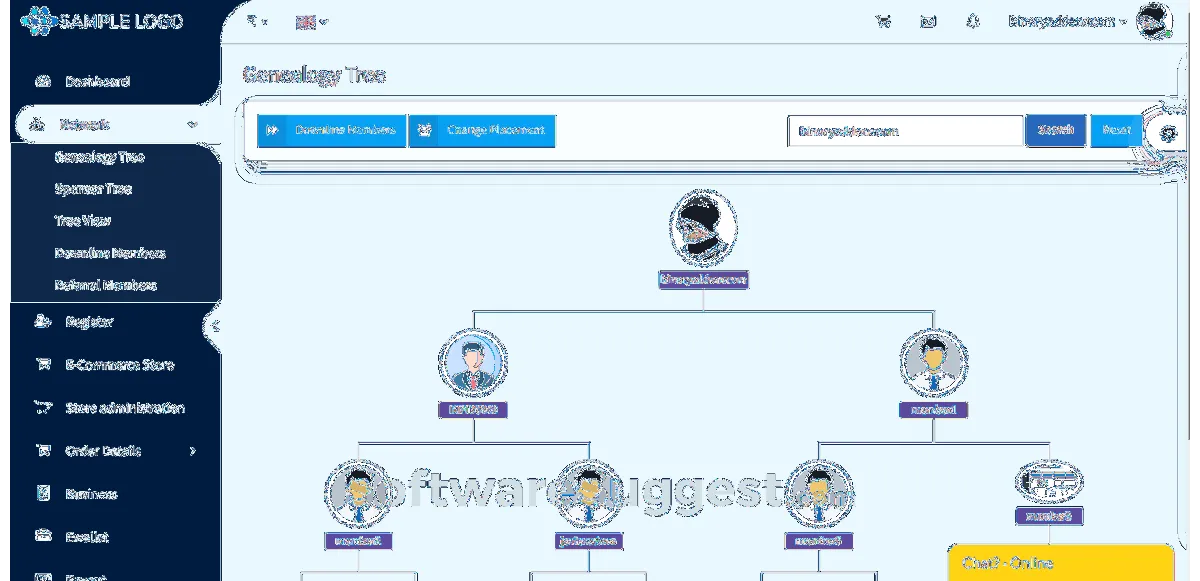Select left child avatar in red tie
Image resolution: width=1200 pixels, height=581 pixels.
pyautogui.click(x=472, y=362)
